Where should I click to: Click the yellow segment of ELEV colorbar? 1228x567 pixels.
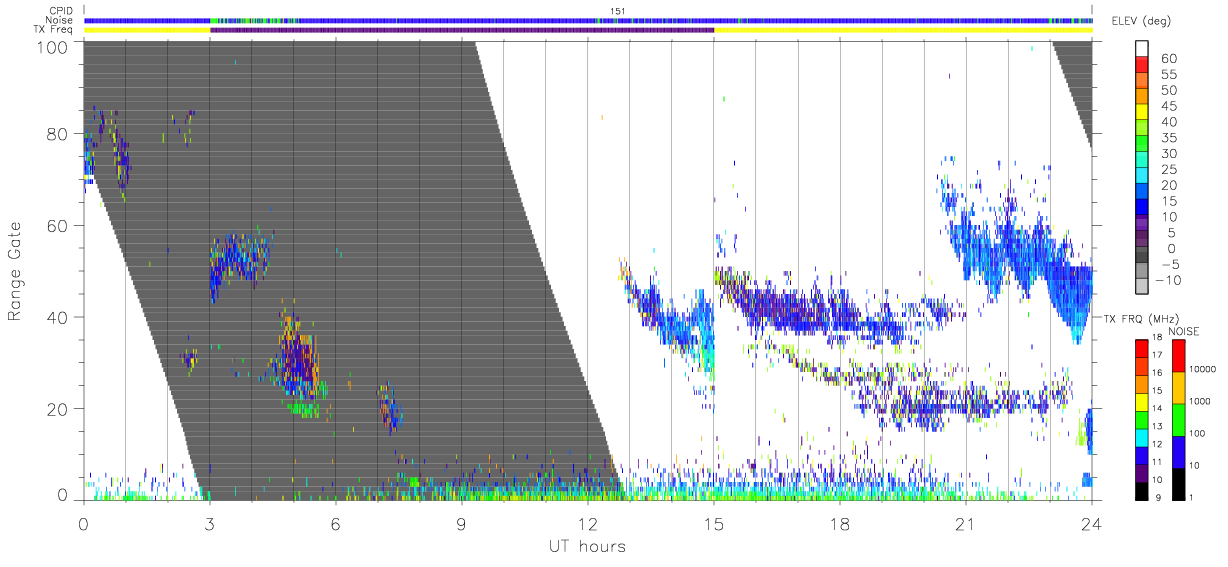1143,113
